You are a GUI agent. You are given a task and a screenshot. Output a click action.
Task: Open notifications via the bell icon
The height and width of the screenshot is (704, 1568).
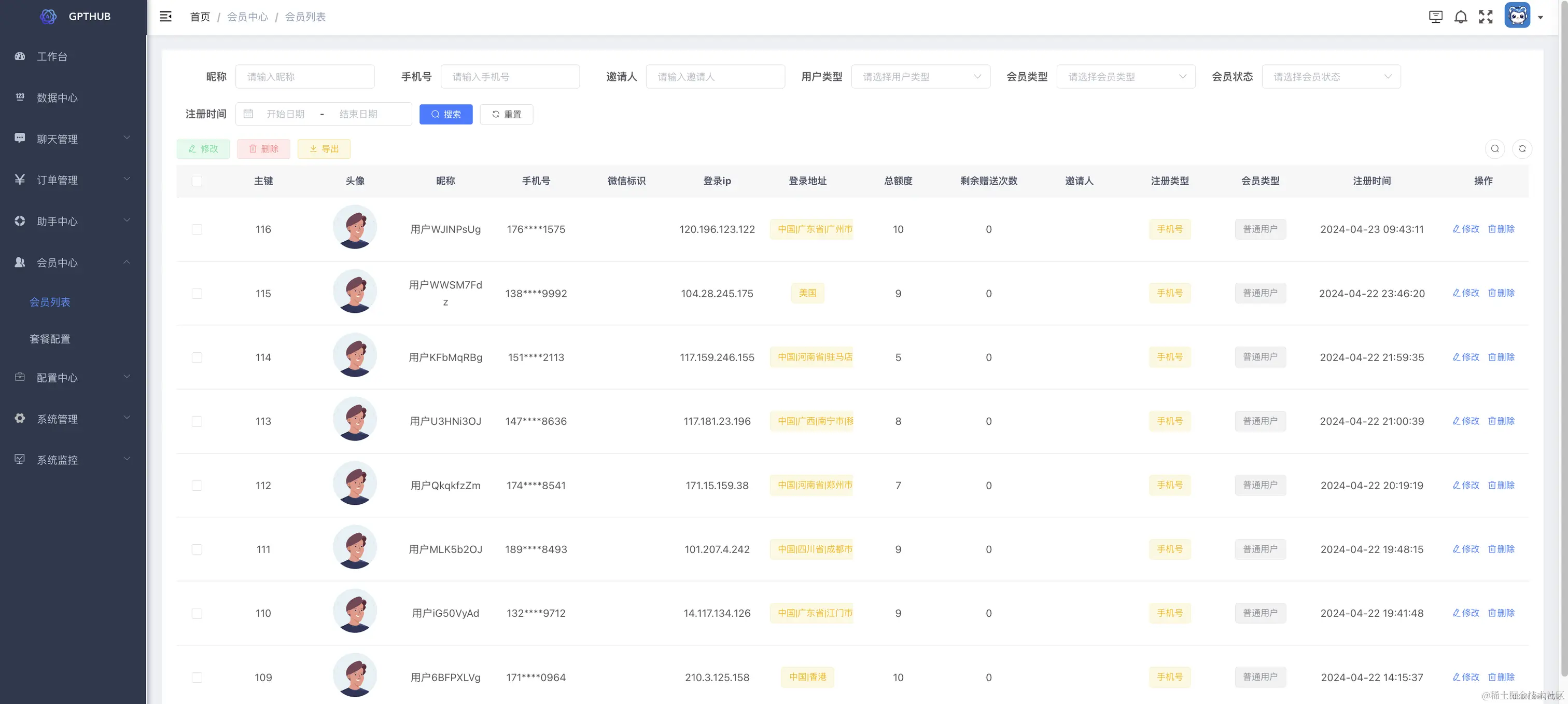(1460, 17)
